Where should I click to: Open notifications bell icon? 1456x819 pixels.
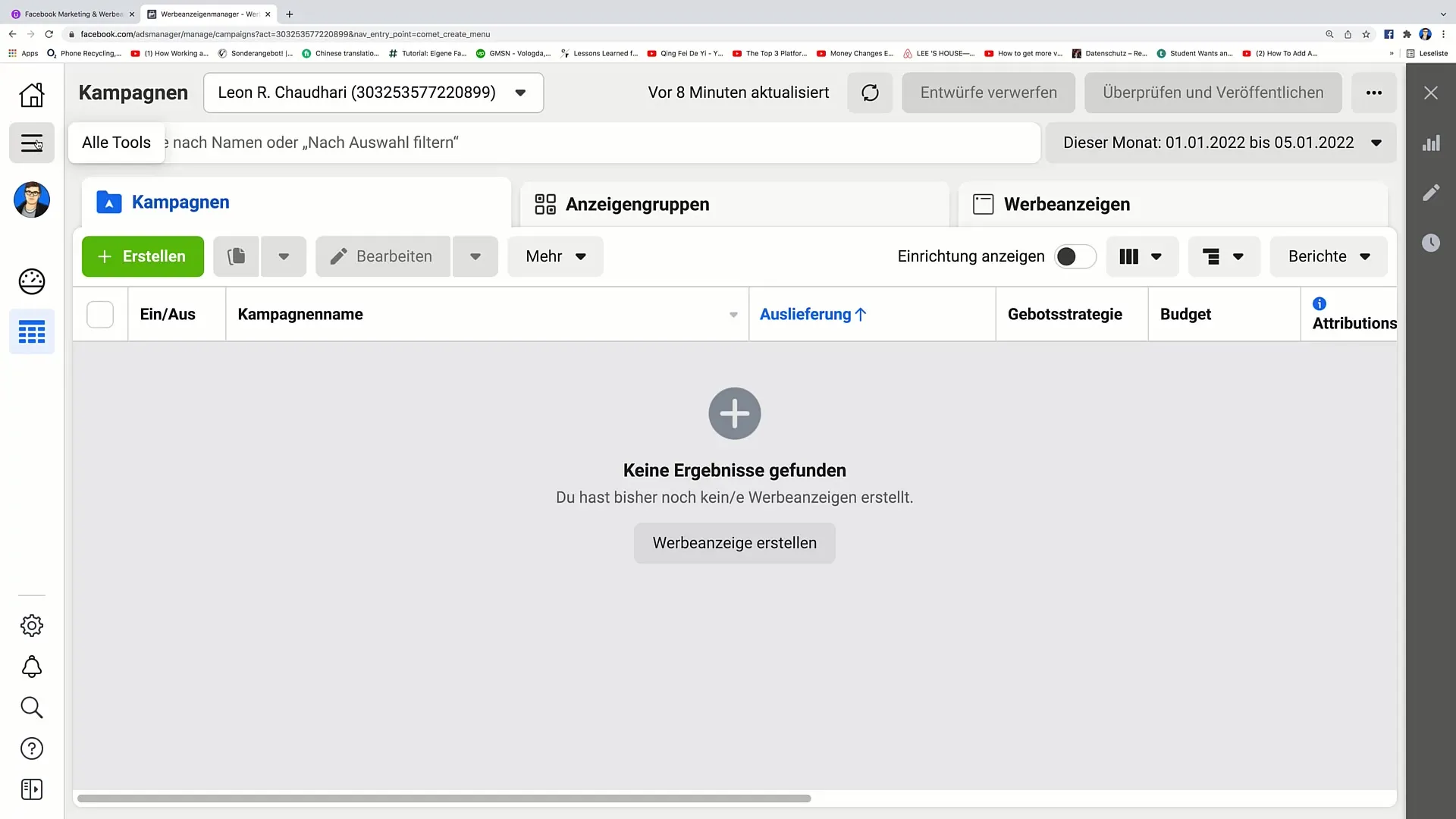click(32, 667)
